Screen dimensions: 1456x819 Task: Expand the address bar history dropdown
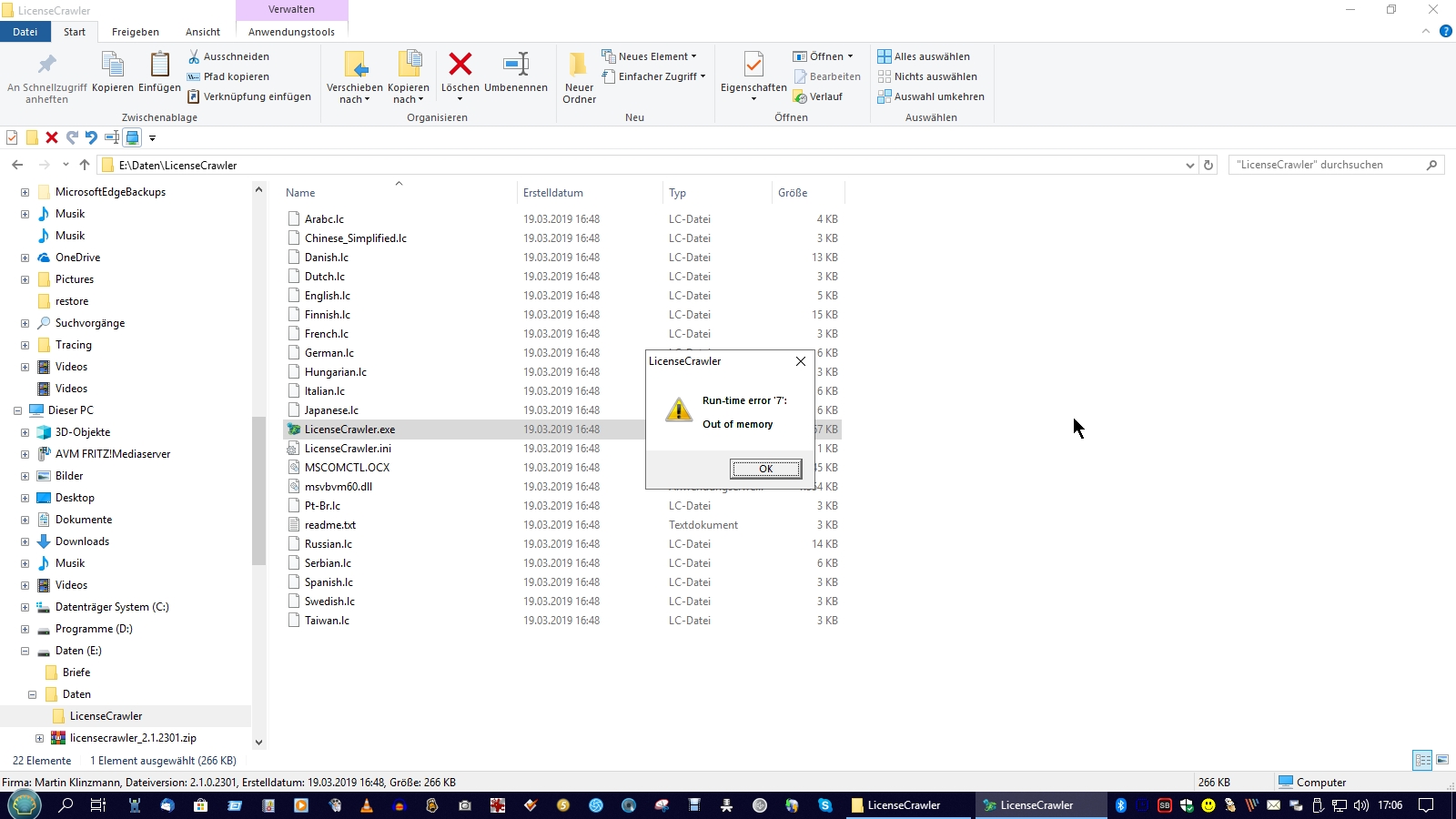(1189, 165)
